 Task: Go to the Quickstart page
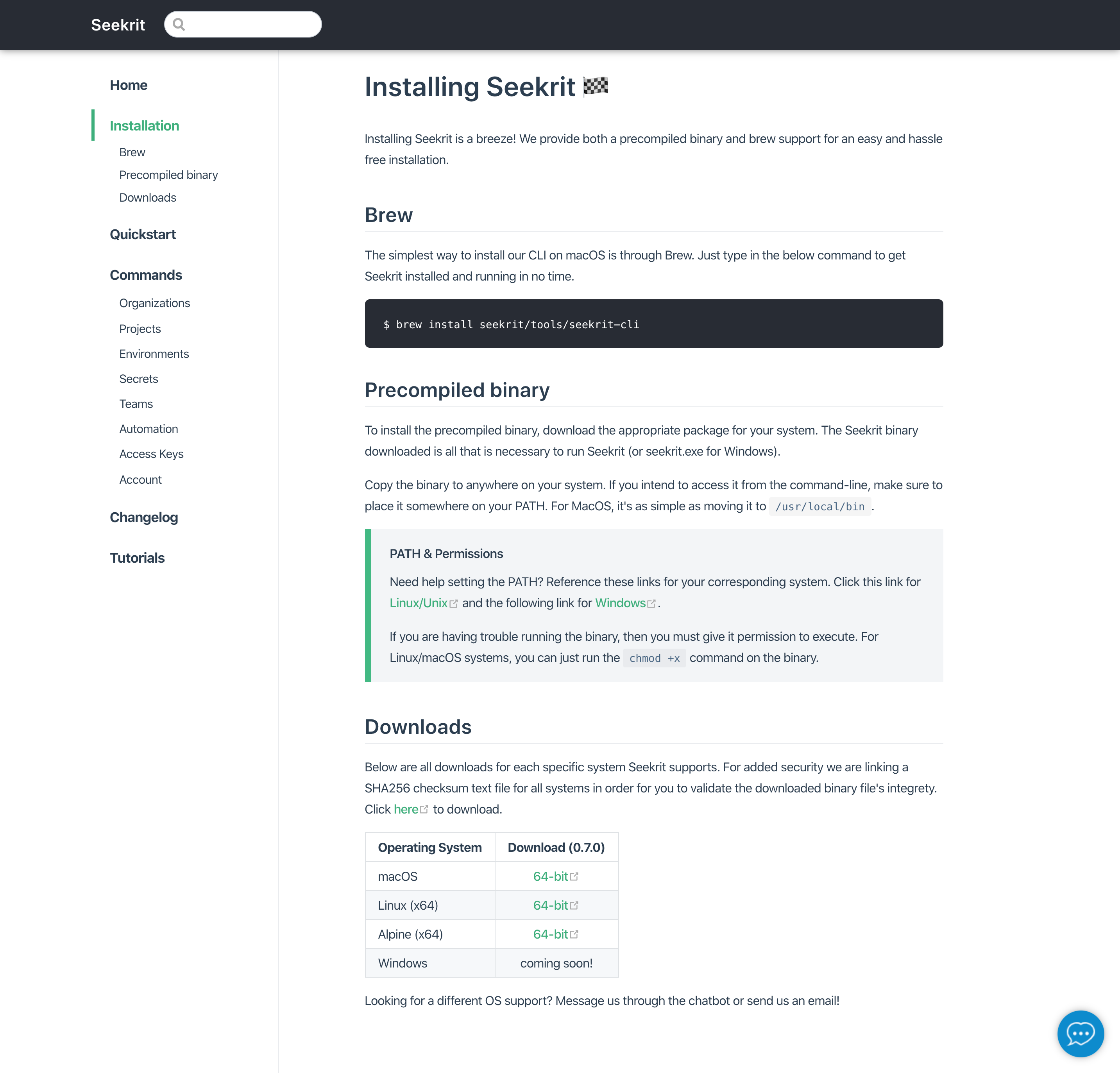(x=142, y=234)
